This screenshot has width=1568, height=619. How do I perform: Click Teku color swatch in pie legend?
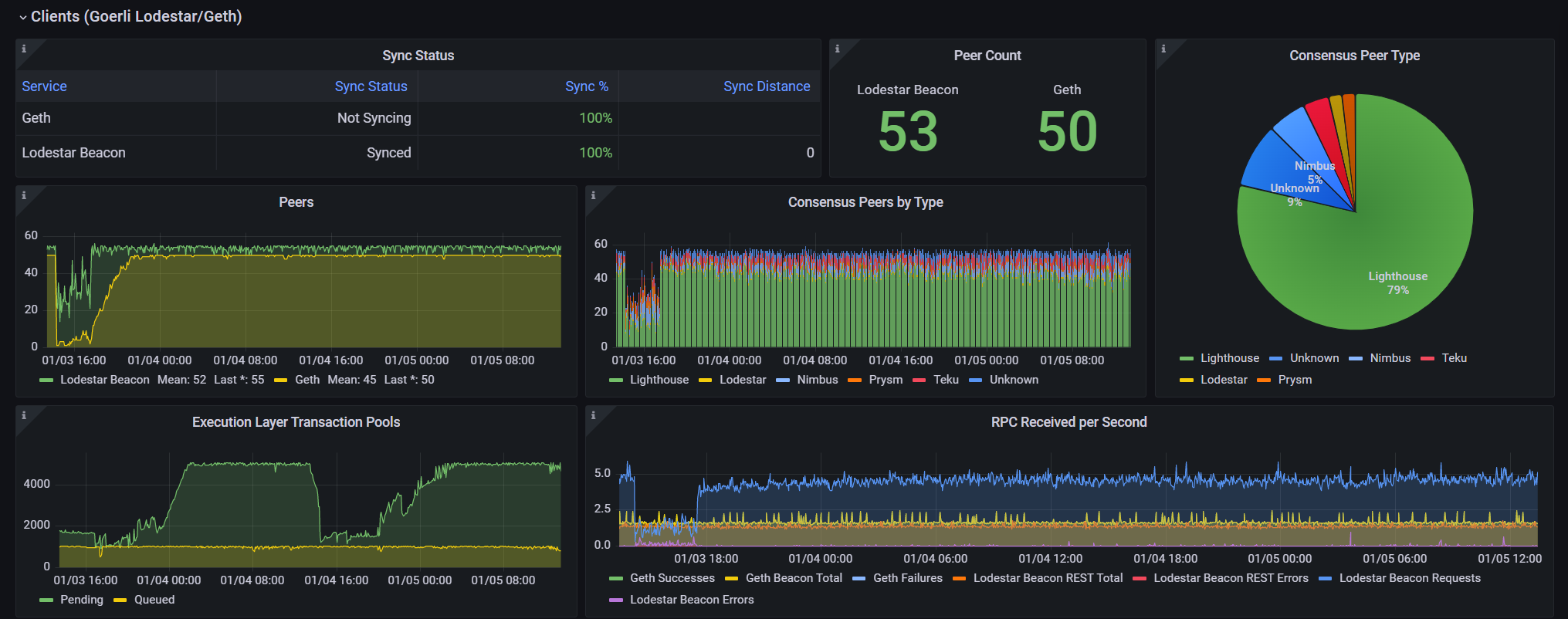point(1427,359)
